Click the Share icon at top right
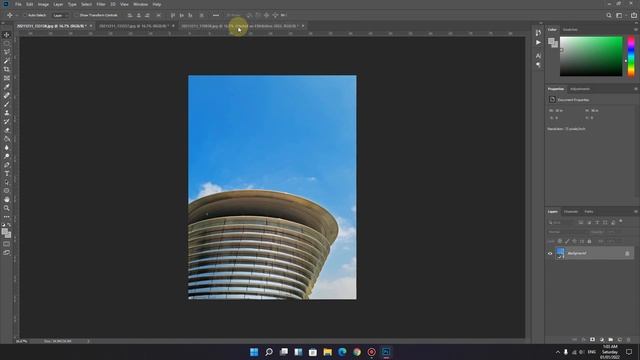 click(633, 15)
